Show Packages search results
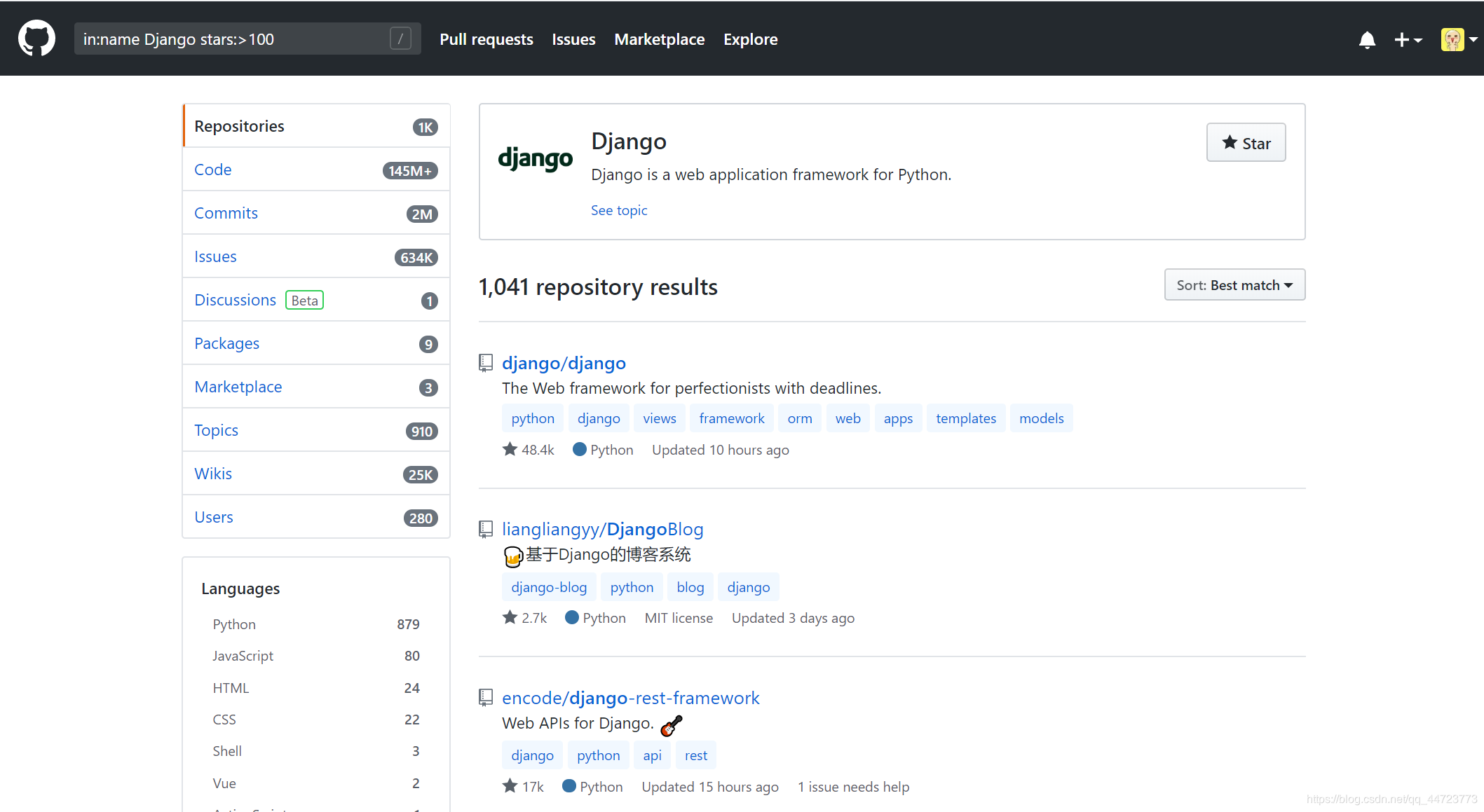 click(316, 343)
